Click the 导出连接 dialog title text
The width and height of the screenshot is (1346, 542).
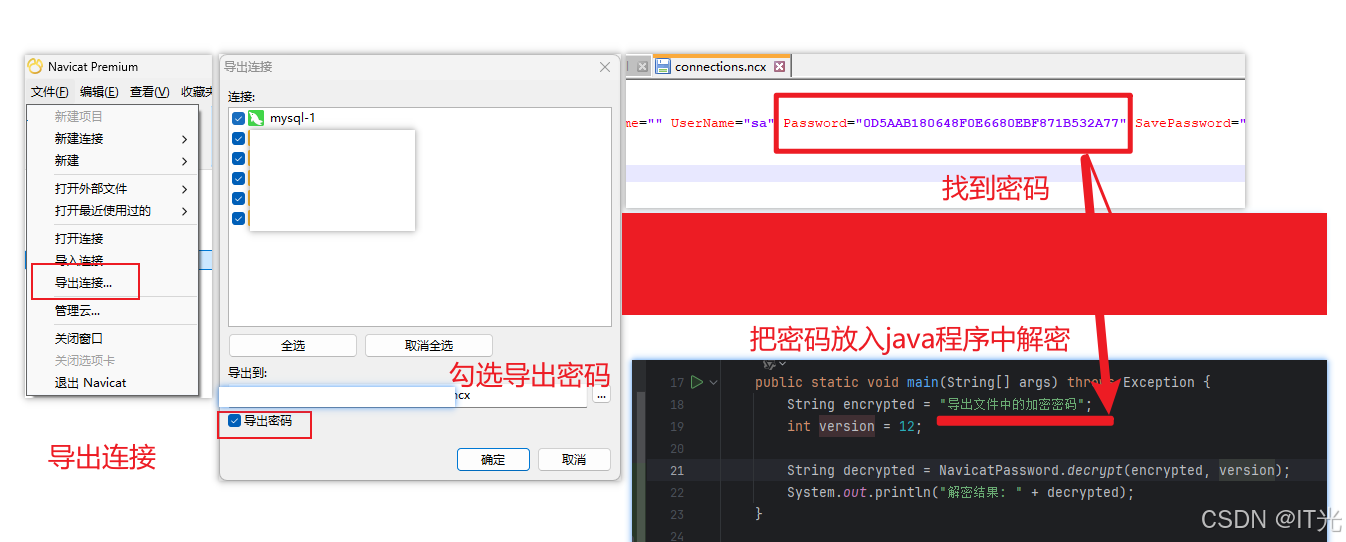248,67
